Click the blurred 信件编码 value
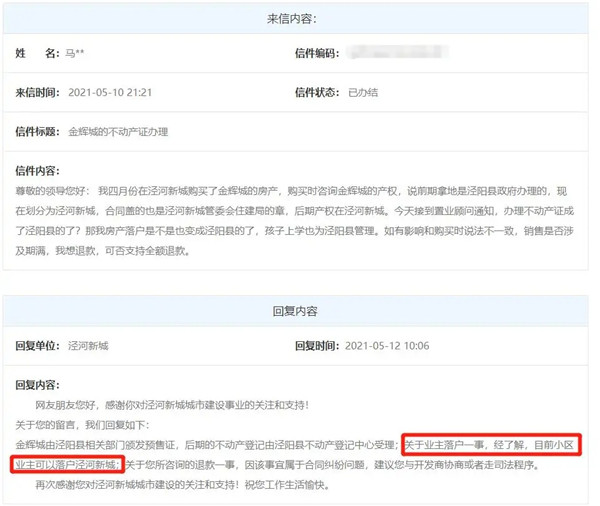Viewport: 600px width, 506px height. pos(398,52)
